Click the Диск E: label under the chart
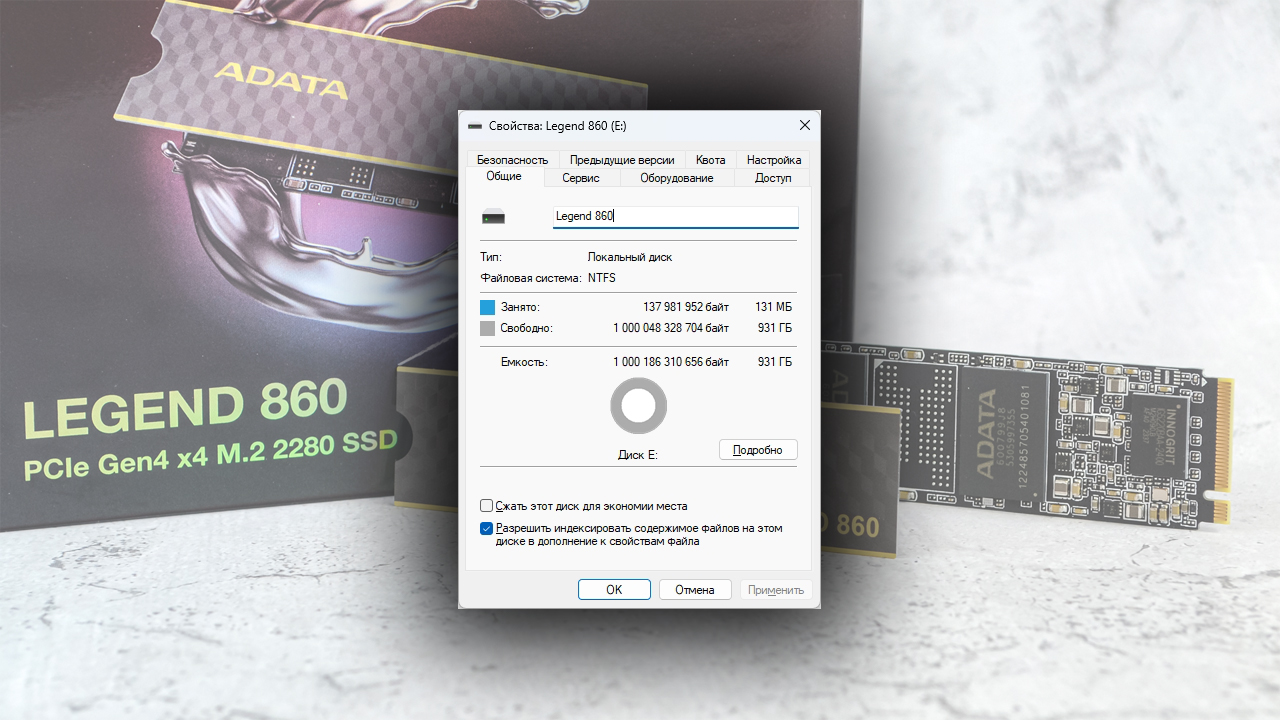 click(638, 455)
